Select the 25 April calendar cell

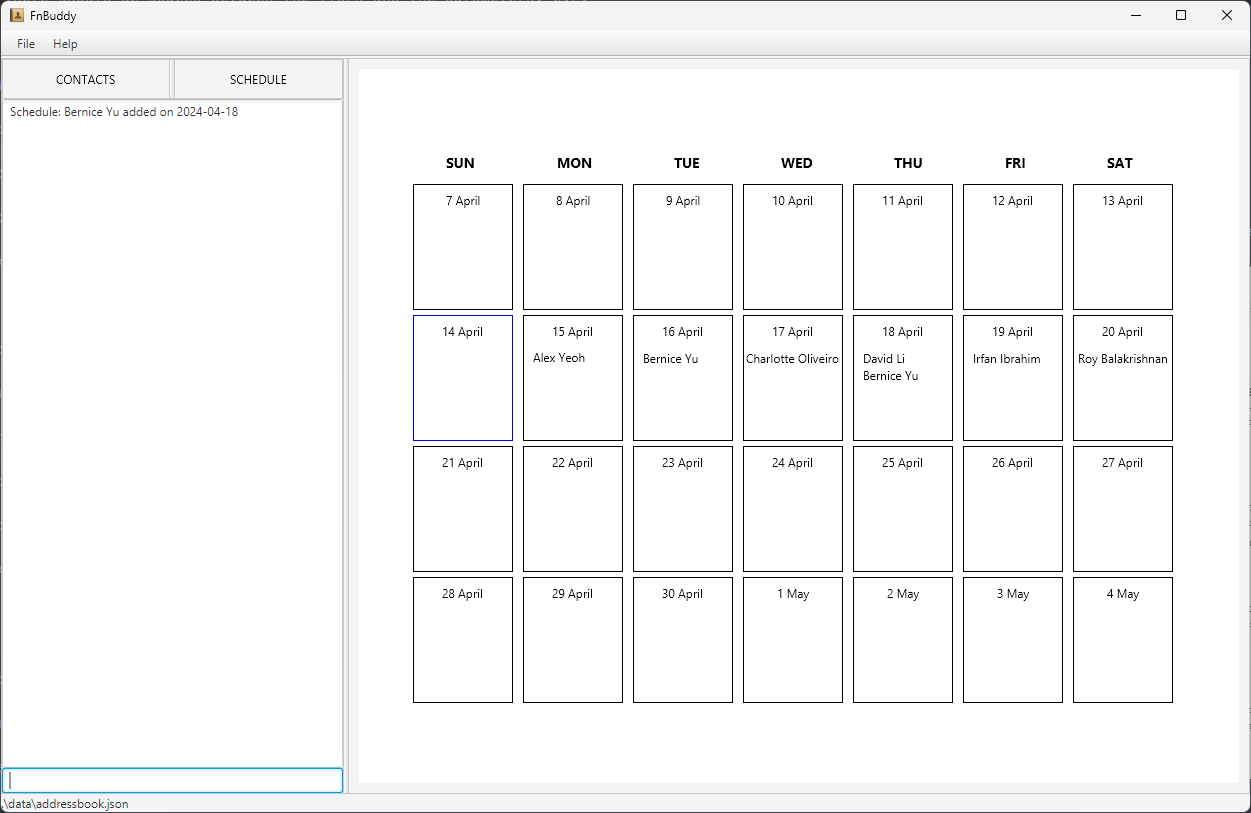coord(903,509)
